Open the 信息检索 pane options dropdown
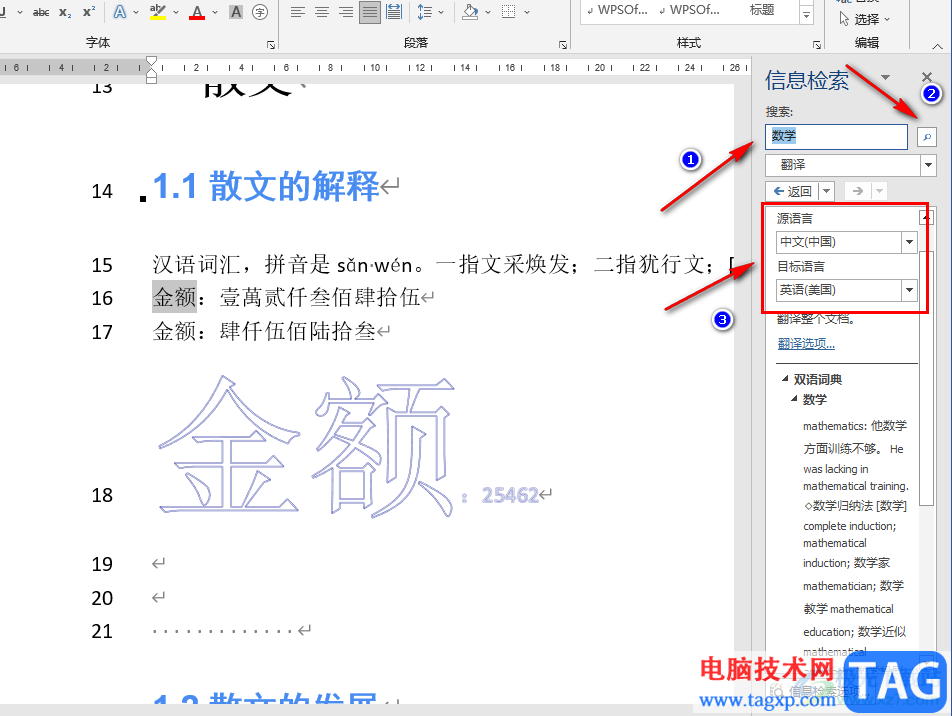 click(885, 77)
